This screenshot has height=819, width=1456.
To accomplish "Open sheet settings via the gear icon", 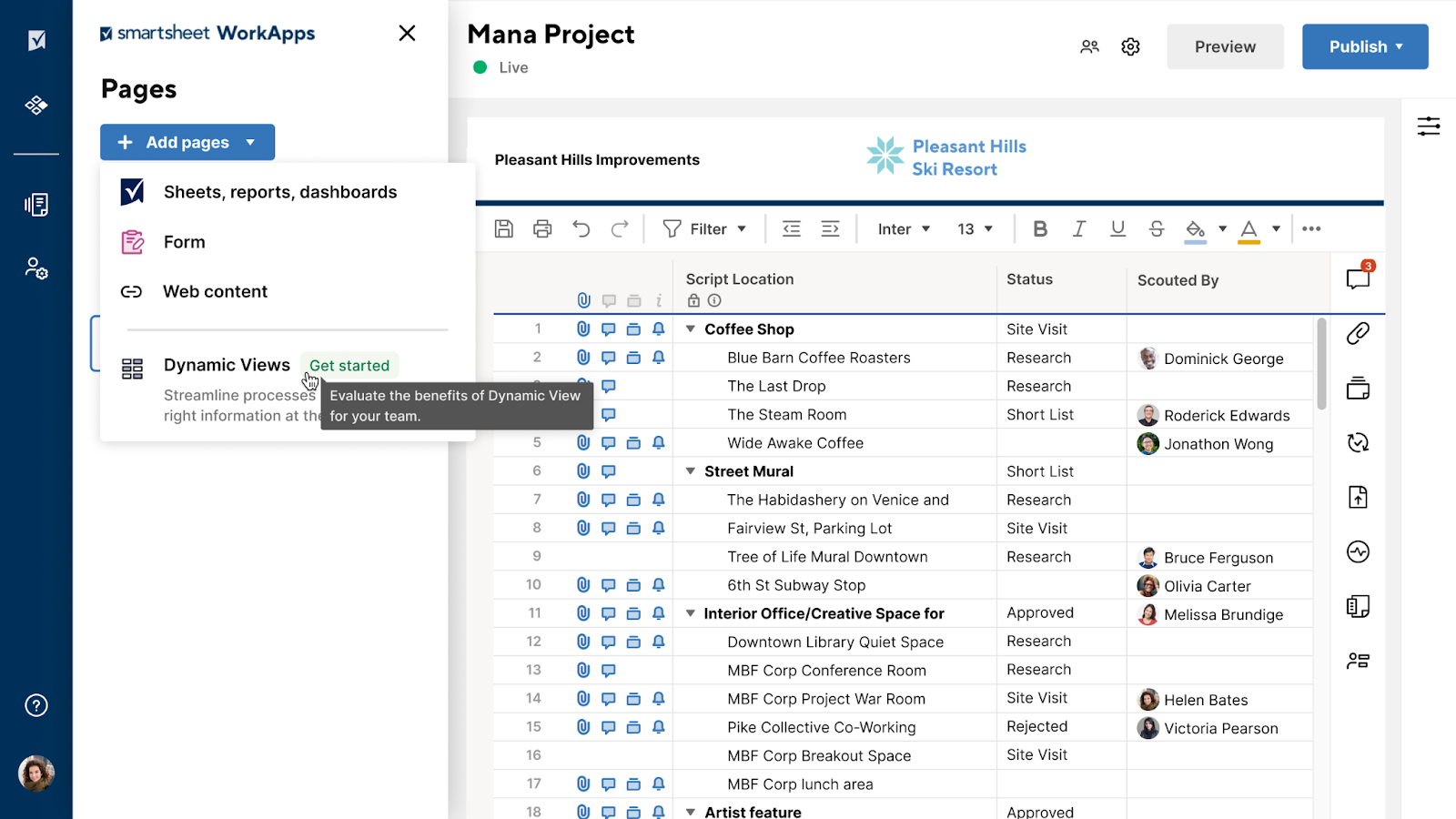I will pos(1129,46).
